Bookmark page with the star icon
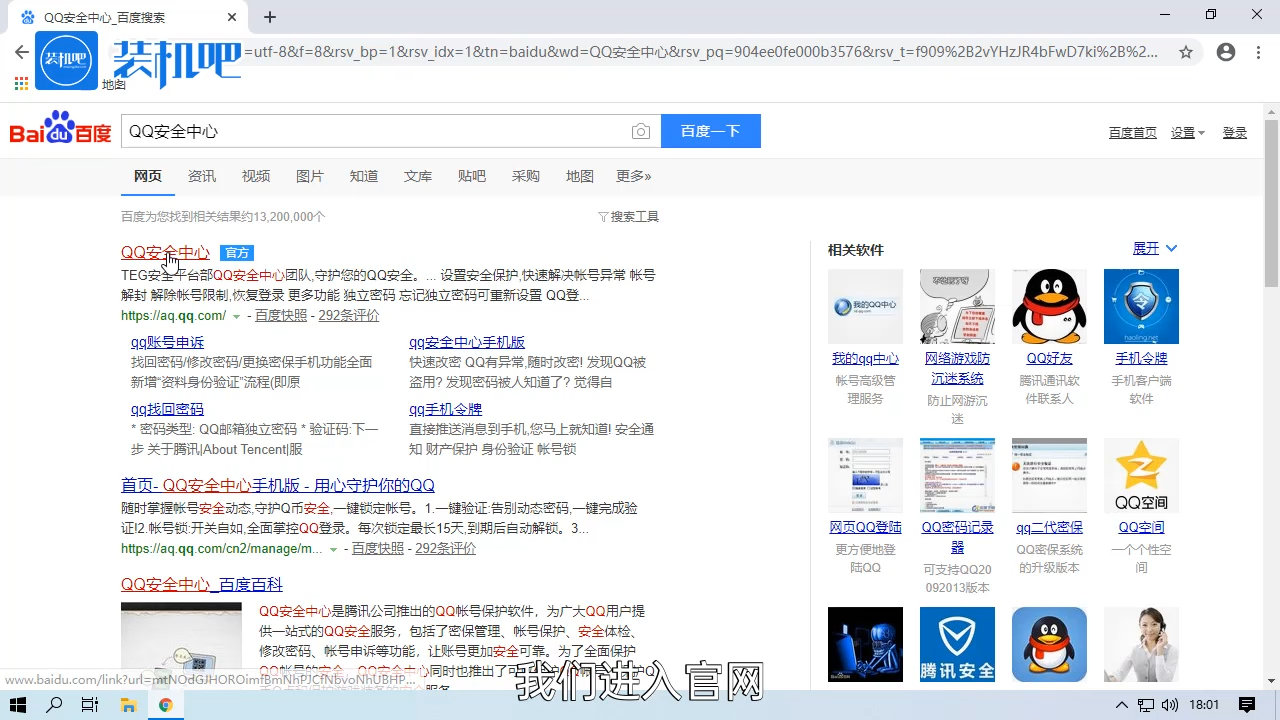This screenshot has height=720, width=1280. [1186, 52]
